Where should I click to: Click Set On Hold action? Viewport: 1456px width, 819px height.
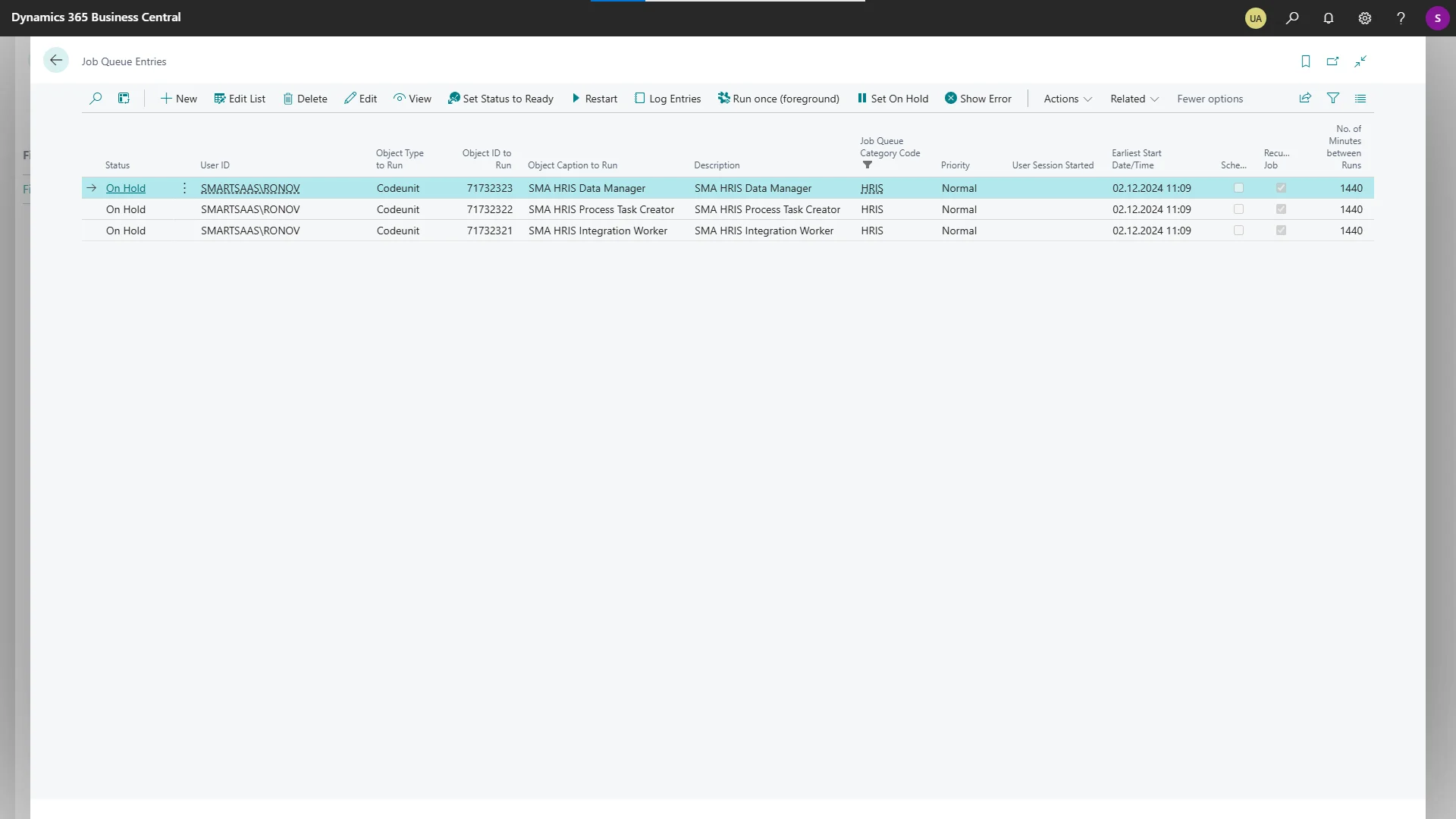893,99
